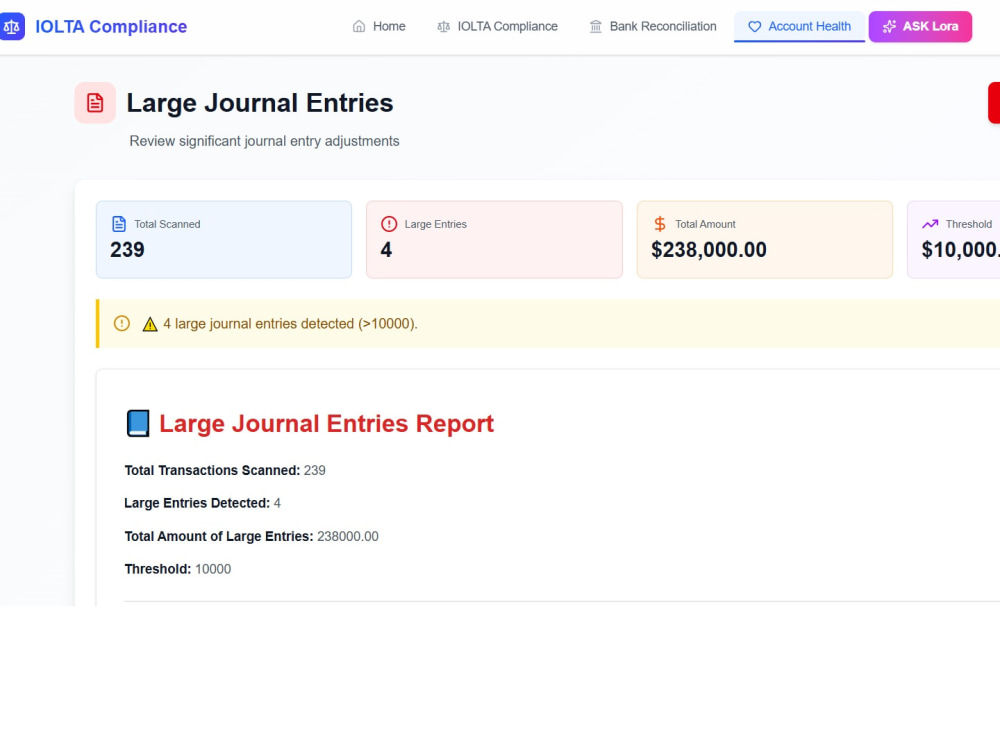Click the Total Scanned document icon

pos(119,224)
